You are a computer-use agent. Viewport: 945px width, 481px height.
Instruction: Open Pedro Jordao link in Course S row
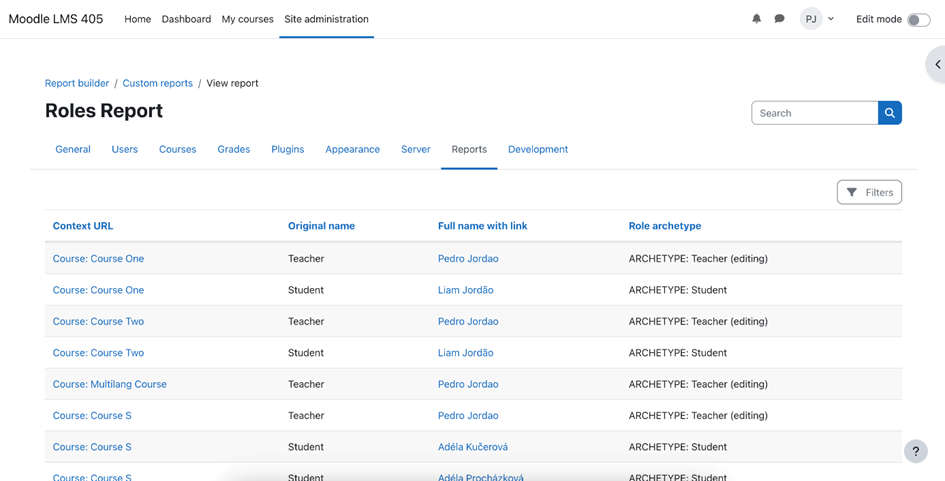point(468,415)
